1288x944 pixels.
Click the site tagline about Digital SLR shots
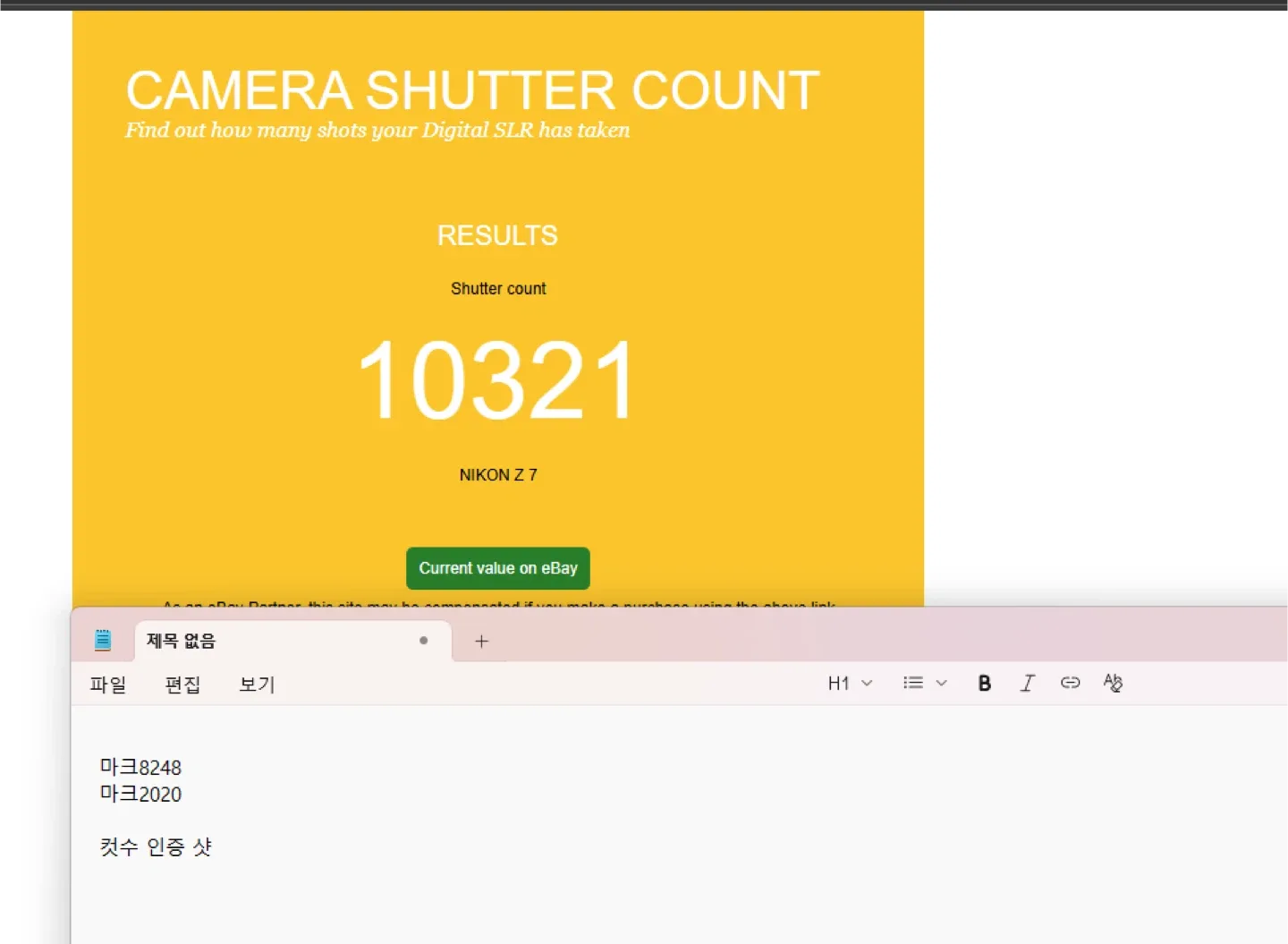(x=377, y=131)
